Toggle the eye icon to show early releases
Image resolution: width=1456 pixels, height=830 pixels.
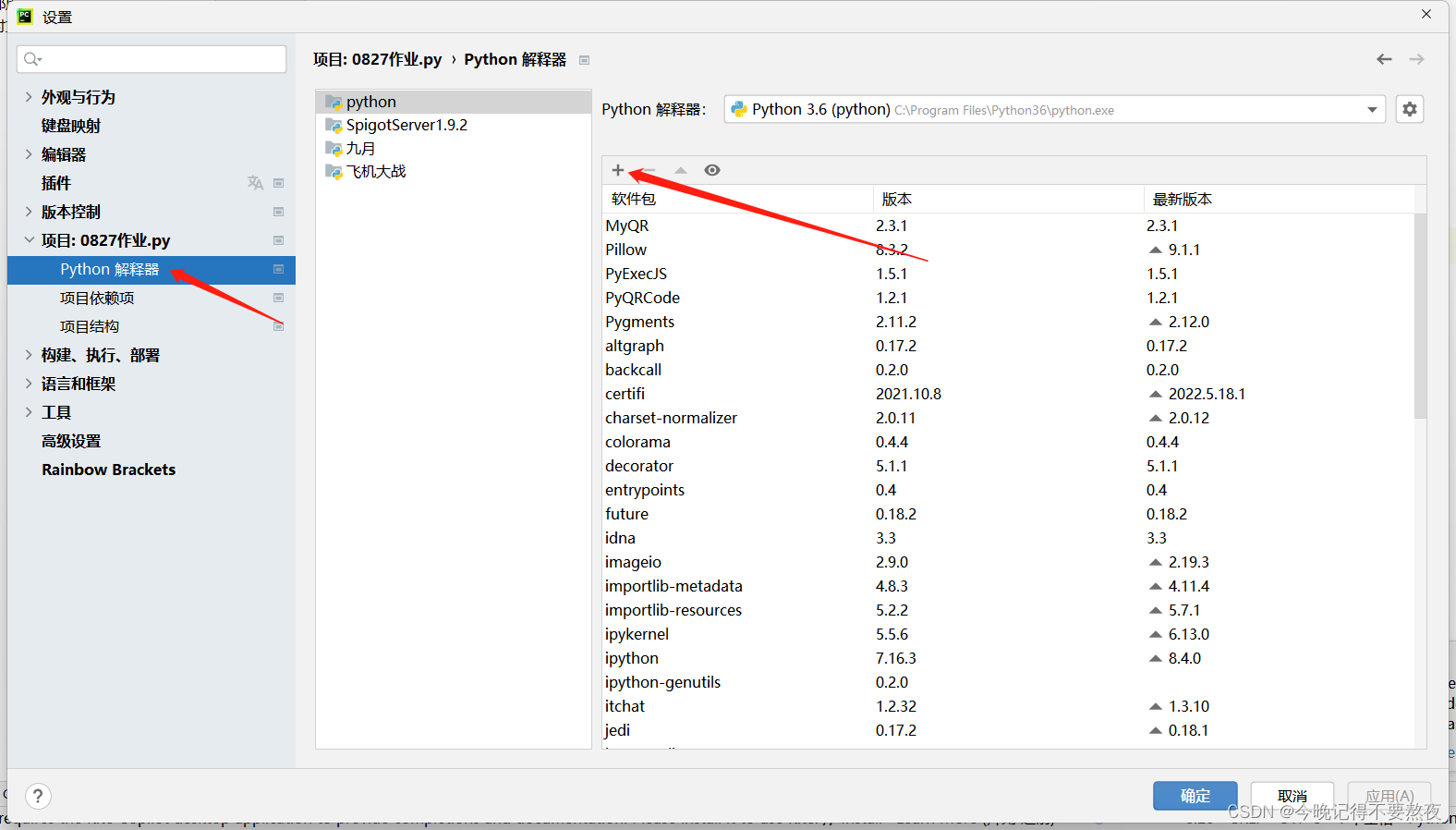coord(712,170)
